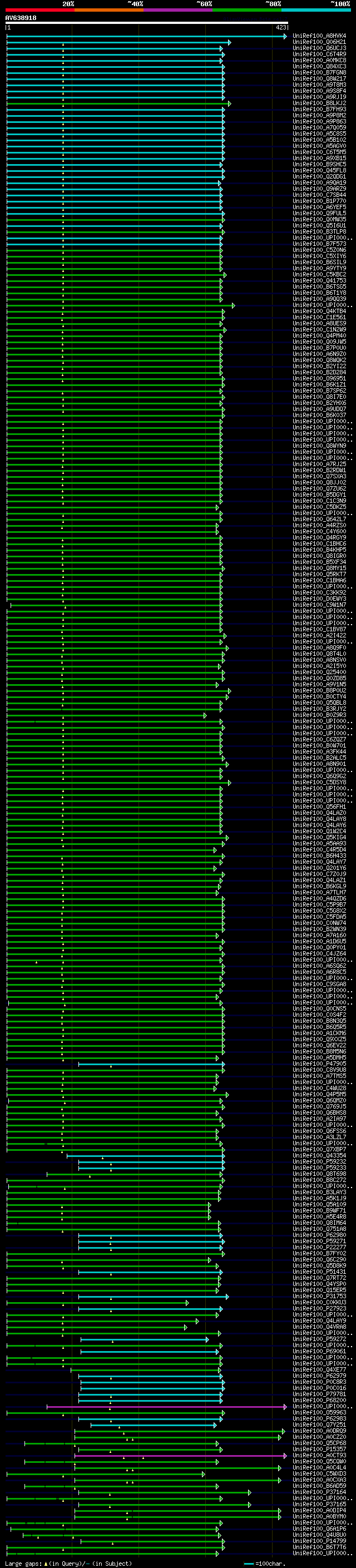Select the UniRef100_Q7RT72 label
The image size is (356, 1568).
pyautogui.click(x=319, y=1278)
